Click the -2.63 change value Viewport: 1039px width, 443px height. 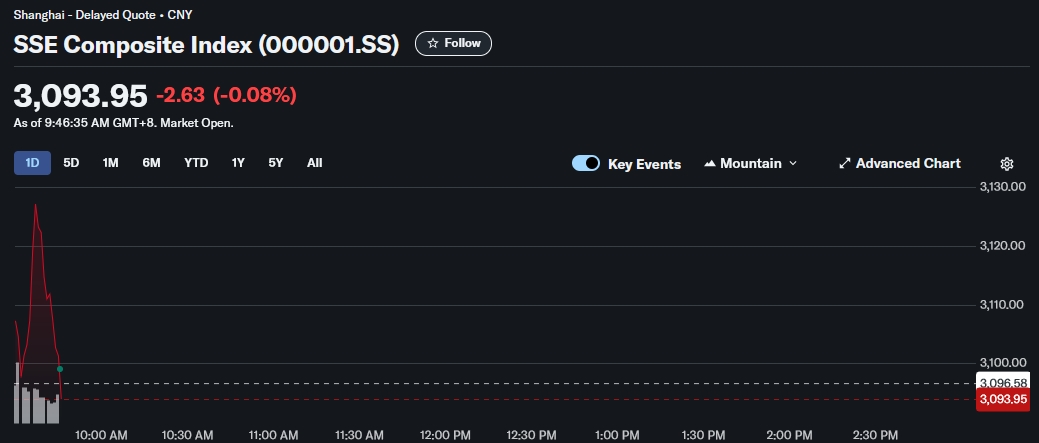coord(180,95)
